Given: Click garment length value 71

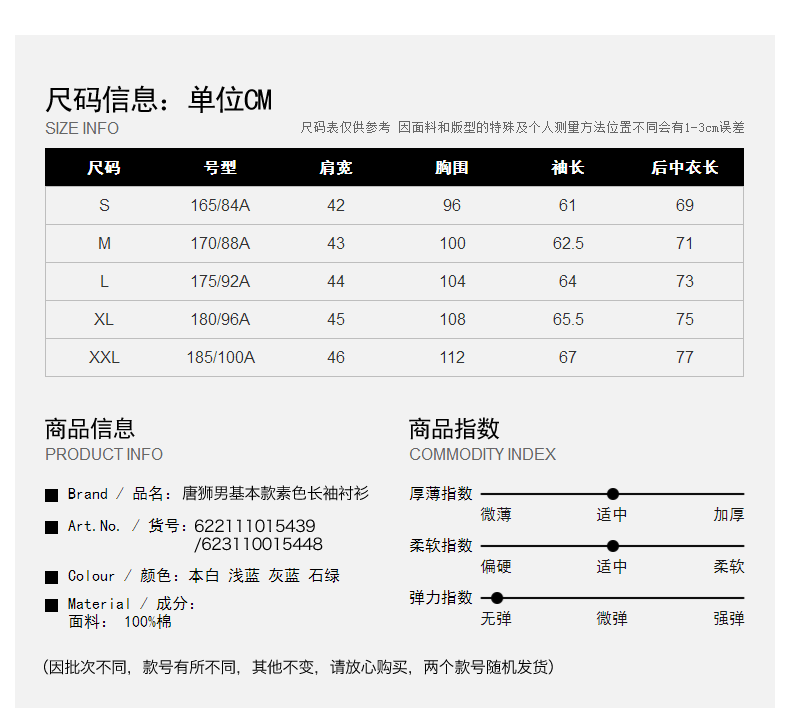Looking at the screenshot, I should pos(685,243).
